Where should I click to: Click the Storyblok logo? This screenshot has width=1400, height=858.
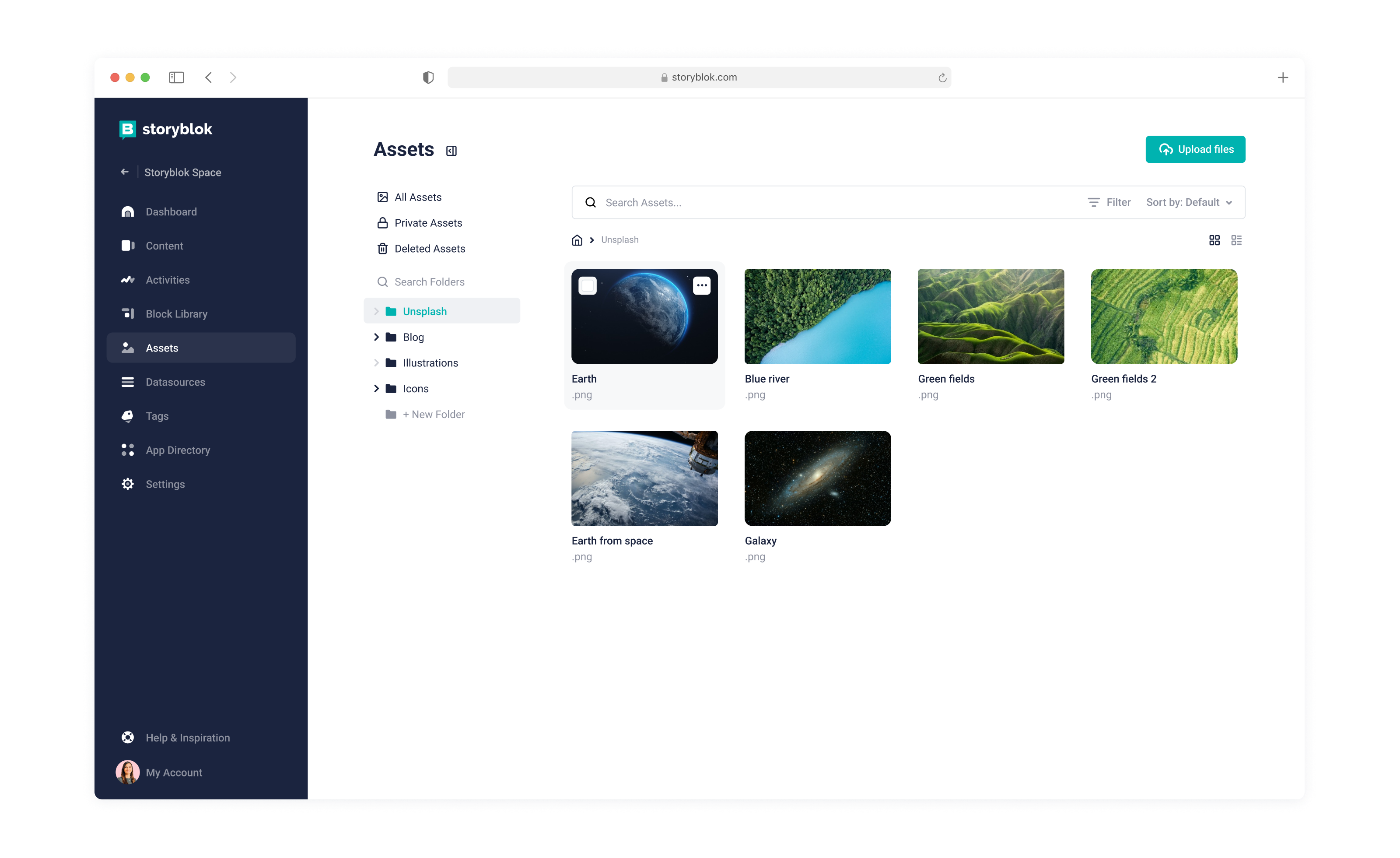[165, 129]
